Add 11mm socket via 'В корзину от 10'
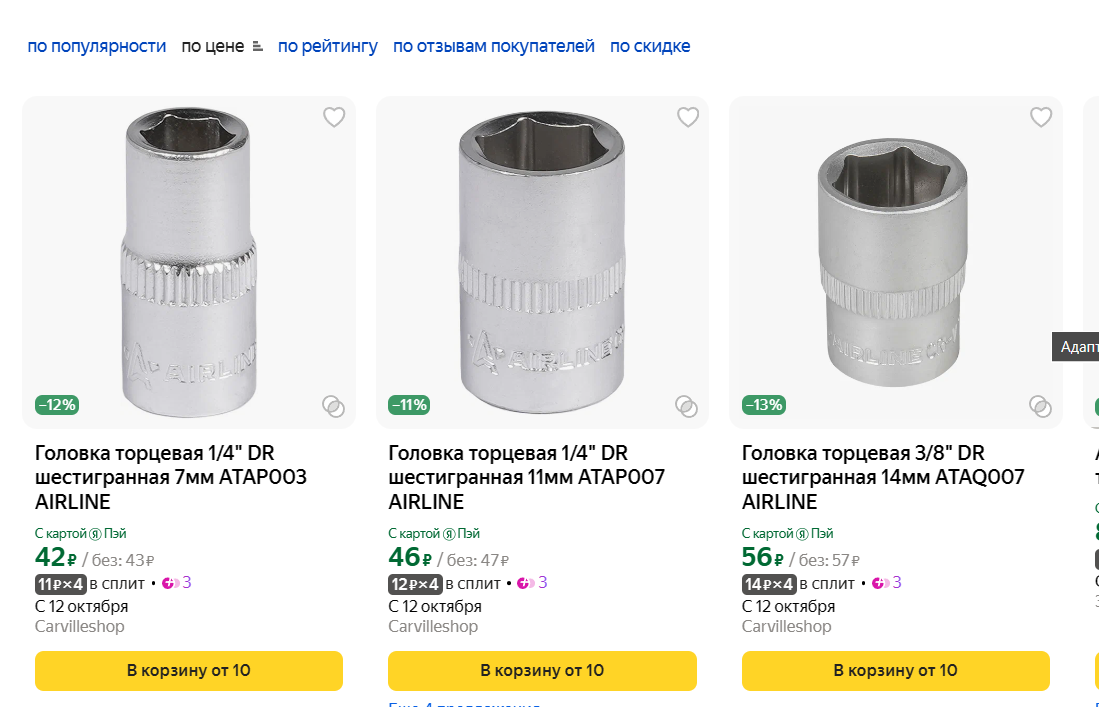 pyautogui.click(x=542, y=670)
